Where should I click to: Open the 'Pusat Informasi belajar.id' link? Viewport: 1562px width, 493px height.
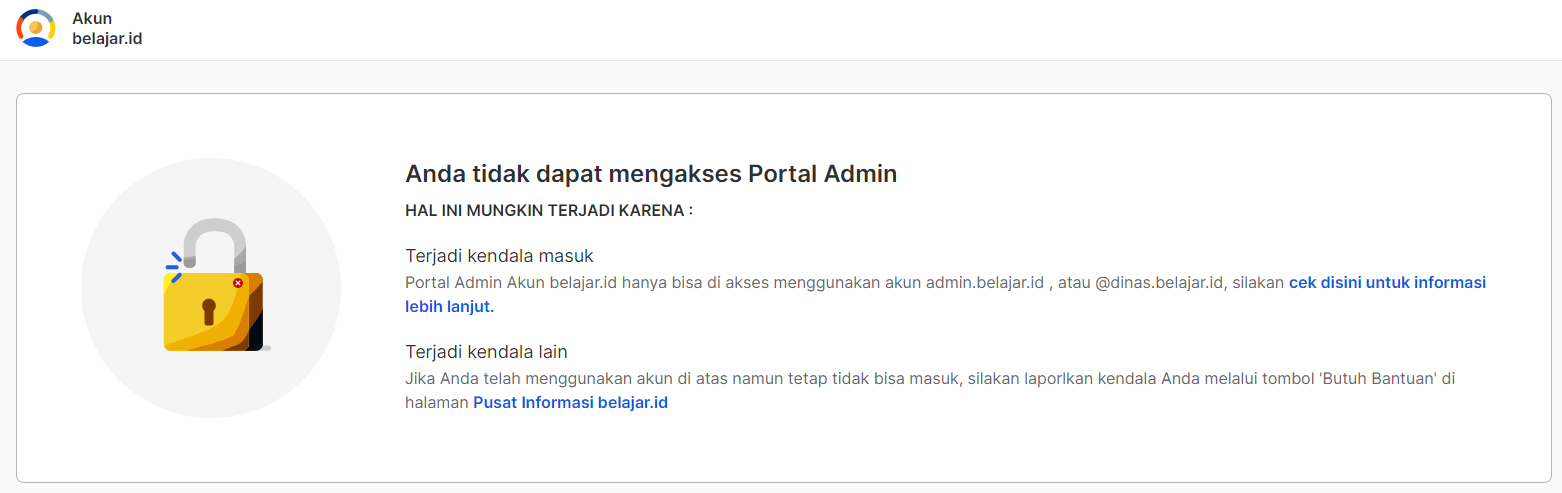[x=570, y=403]
